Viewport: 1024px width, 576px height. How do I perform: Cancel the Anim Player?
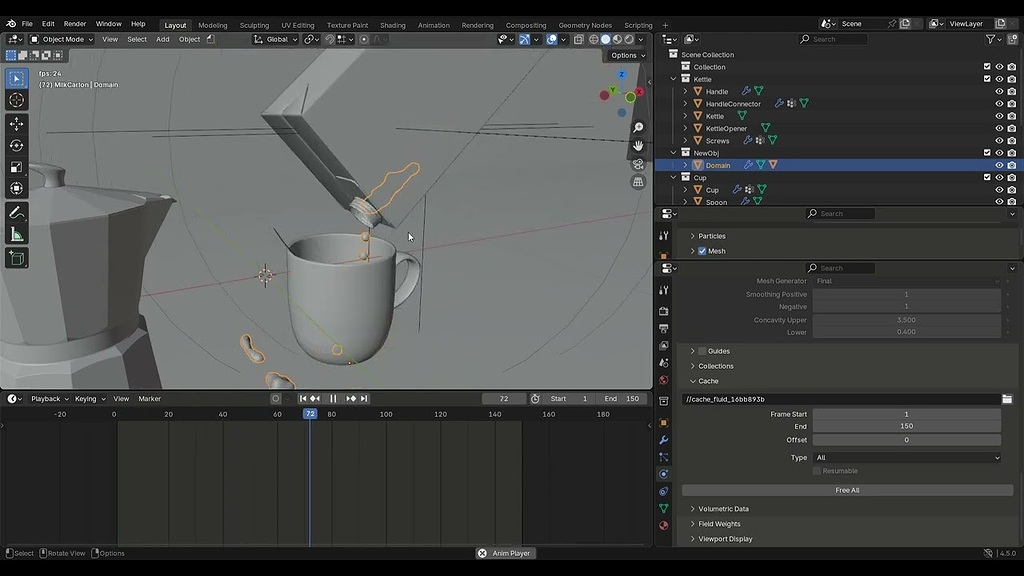(482, 553)
